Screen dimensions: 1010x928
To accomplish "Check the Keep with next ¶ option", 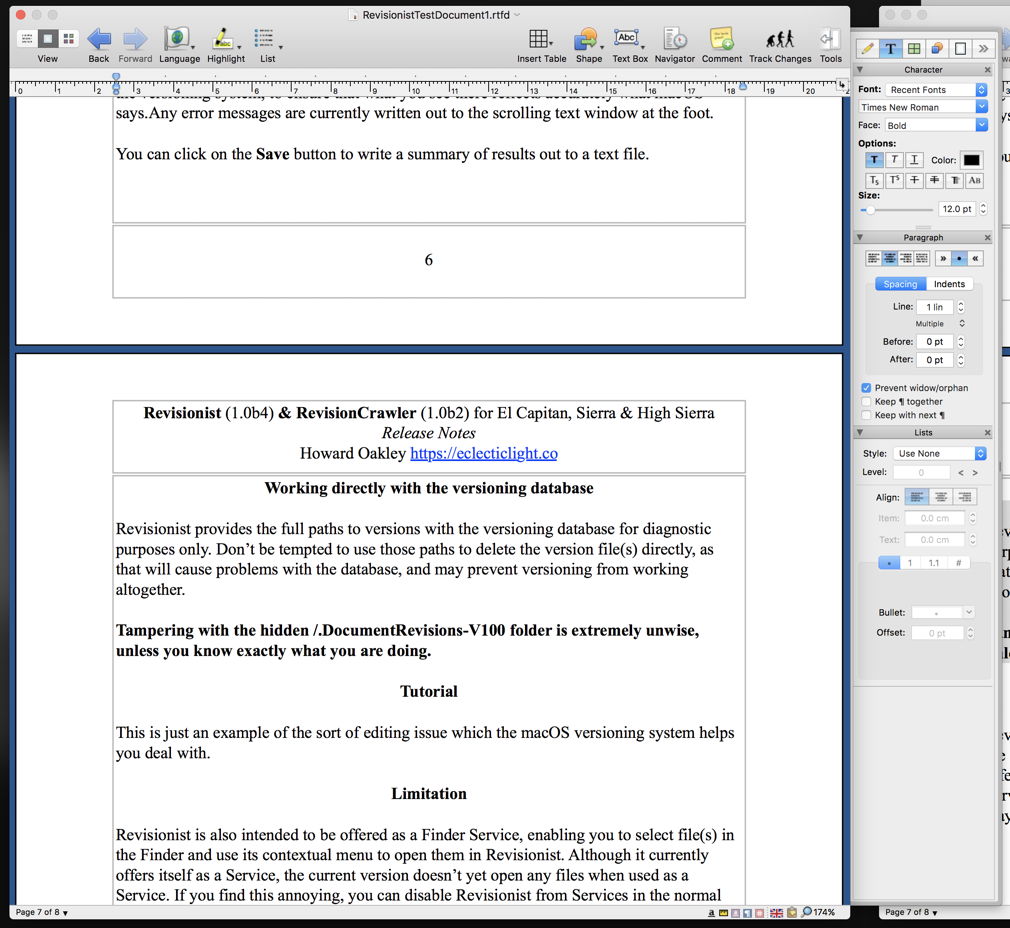I will tap(866, 415).
